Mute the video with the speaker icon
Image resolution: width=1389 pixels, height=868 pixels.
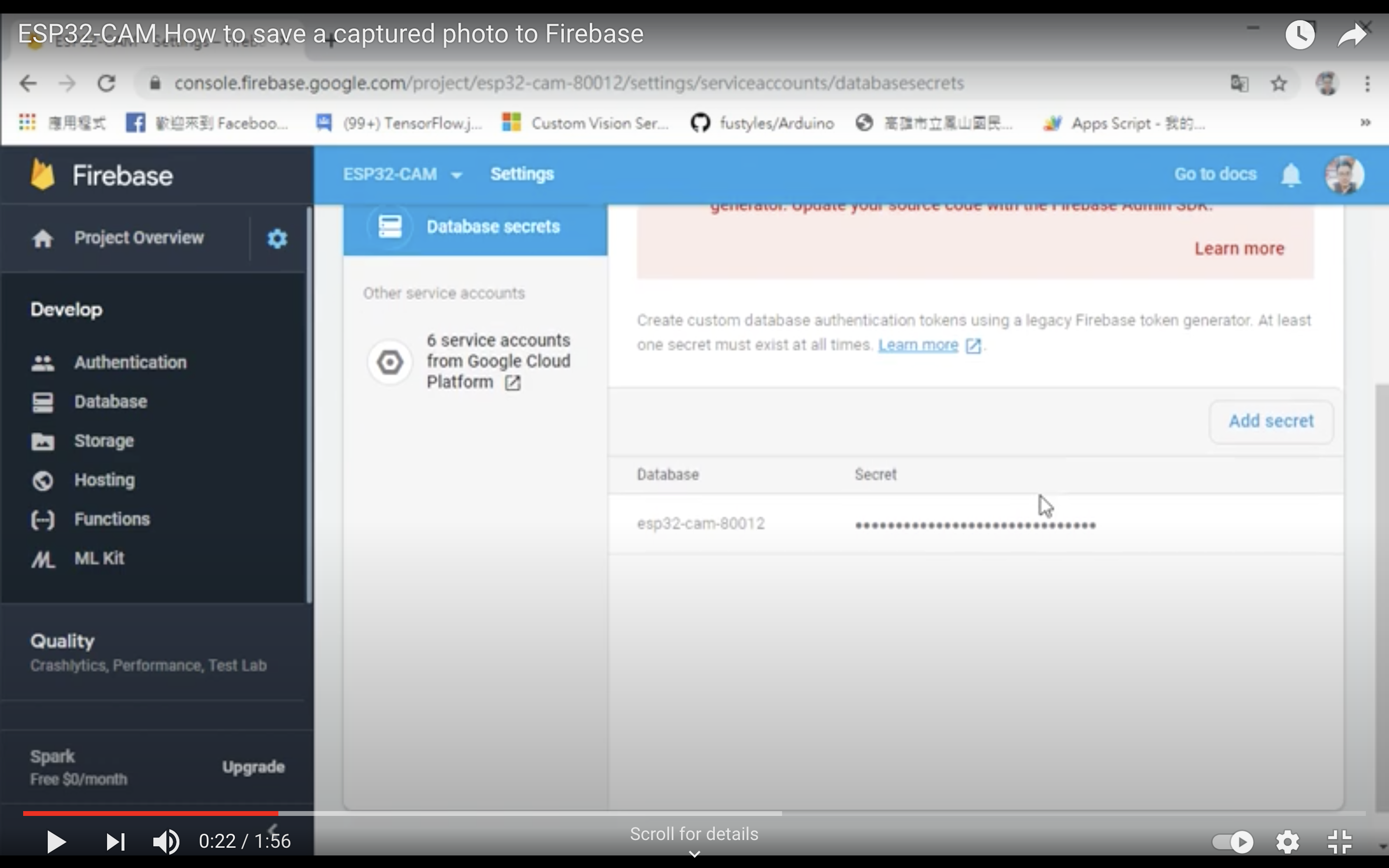pos(166,841)
